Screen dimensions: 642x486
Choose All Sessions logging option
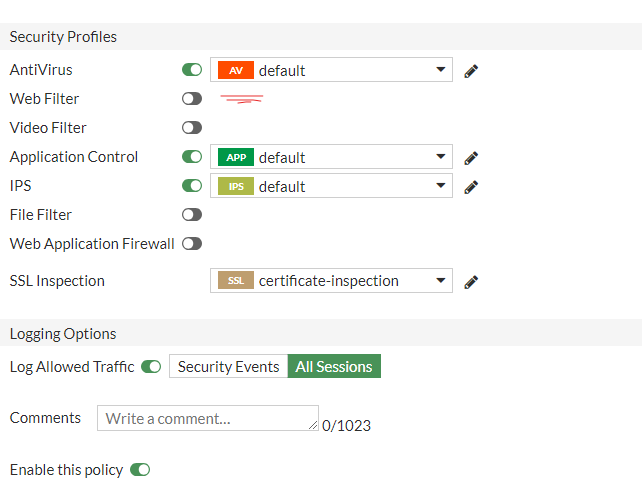point(334,367)
